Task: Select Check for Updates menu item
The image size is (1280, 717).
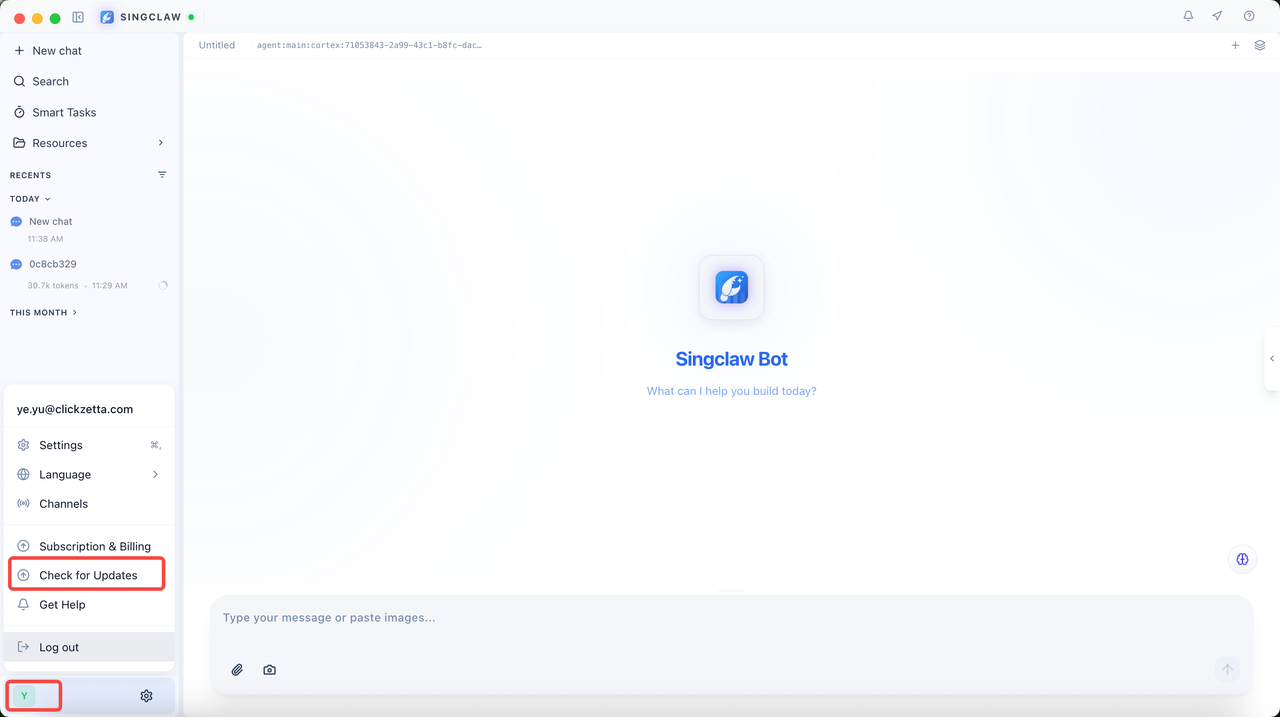Action: pyautogui.click(x=89, y=576)
